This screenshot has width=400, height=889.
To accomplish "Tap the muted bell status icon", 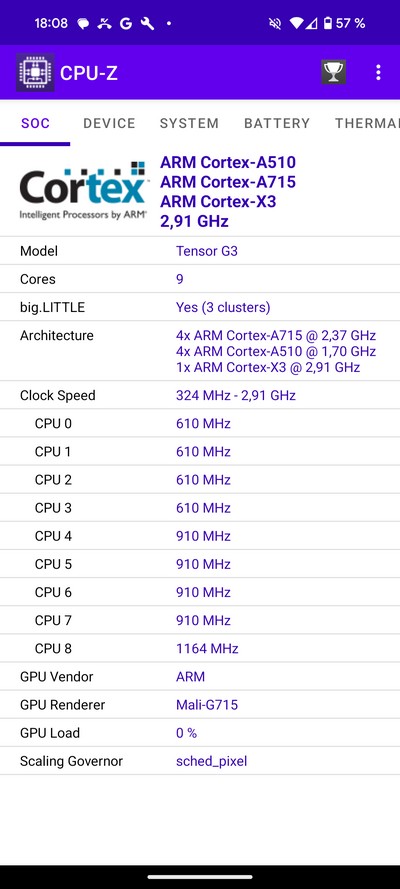I will [276, 23].
